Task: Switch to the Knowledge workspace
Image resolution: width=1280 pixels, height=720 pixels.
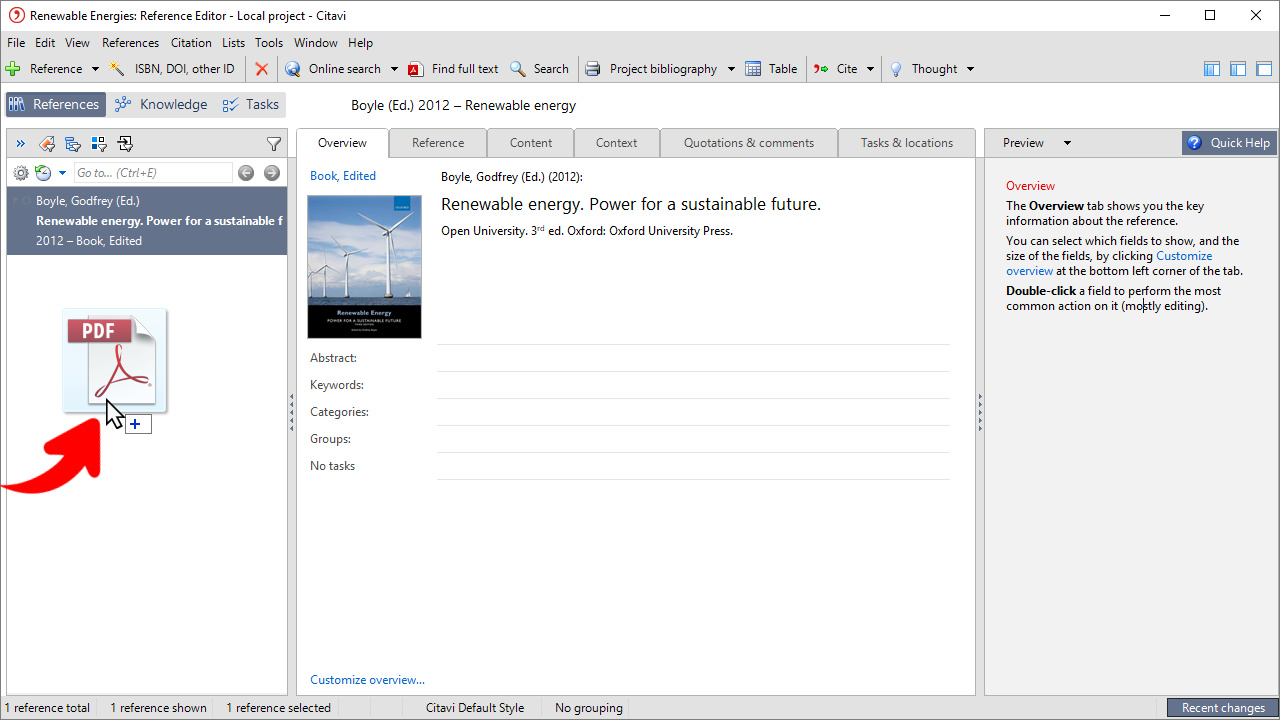Action: pyautogui.click(x=161, y=104)
